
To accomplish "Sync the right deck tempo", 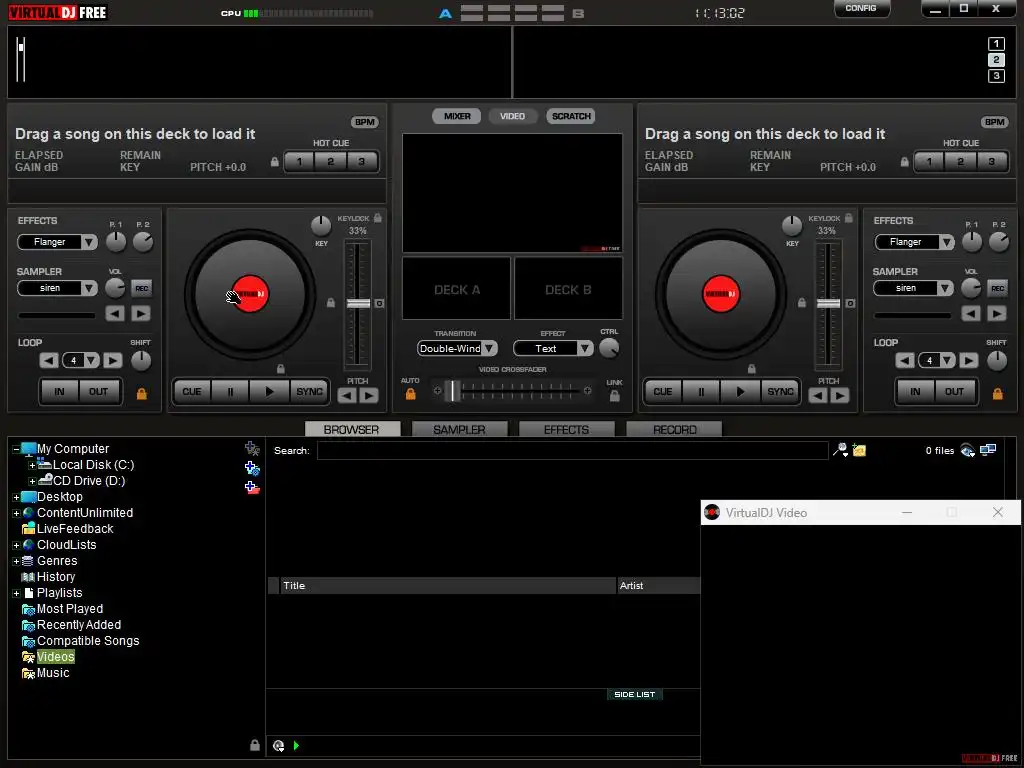I will coord(780,392).
